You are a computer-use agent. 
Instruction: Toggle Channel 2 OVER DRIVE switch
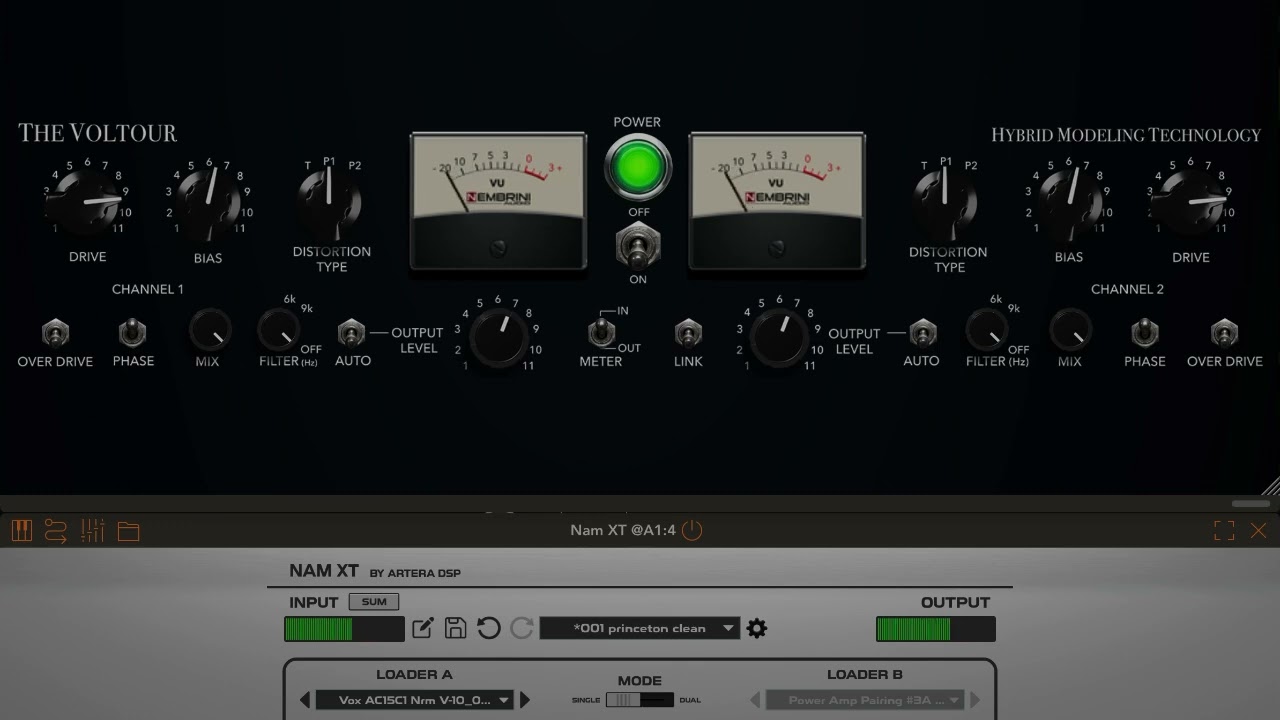click(x=1224, y=332)
